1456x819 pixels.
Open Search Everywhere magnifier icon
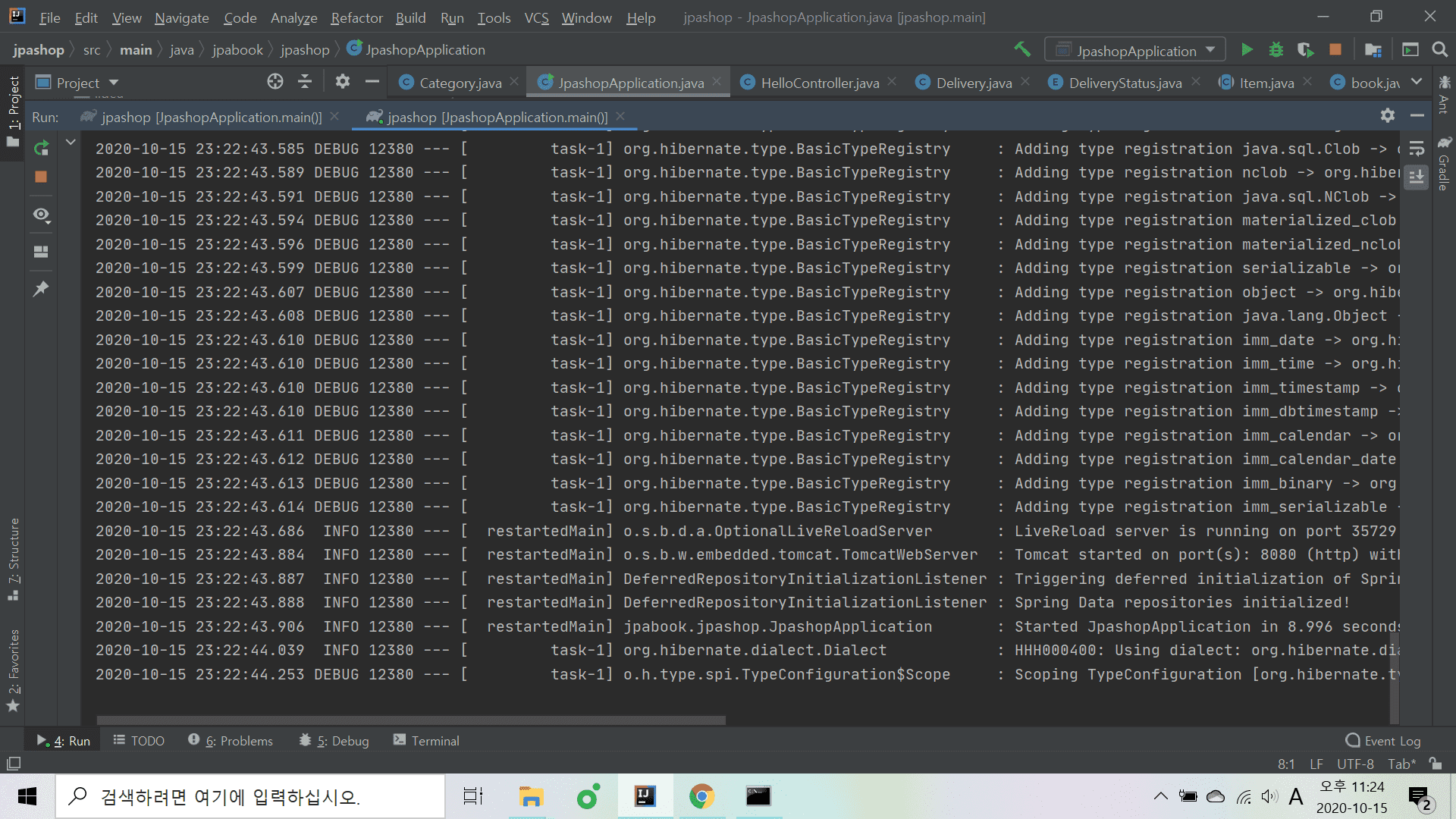[x=1439, y=50]
